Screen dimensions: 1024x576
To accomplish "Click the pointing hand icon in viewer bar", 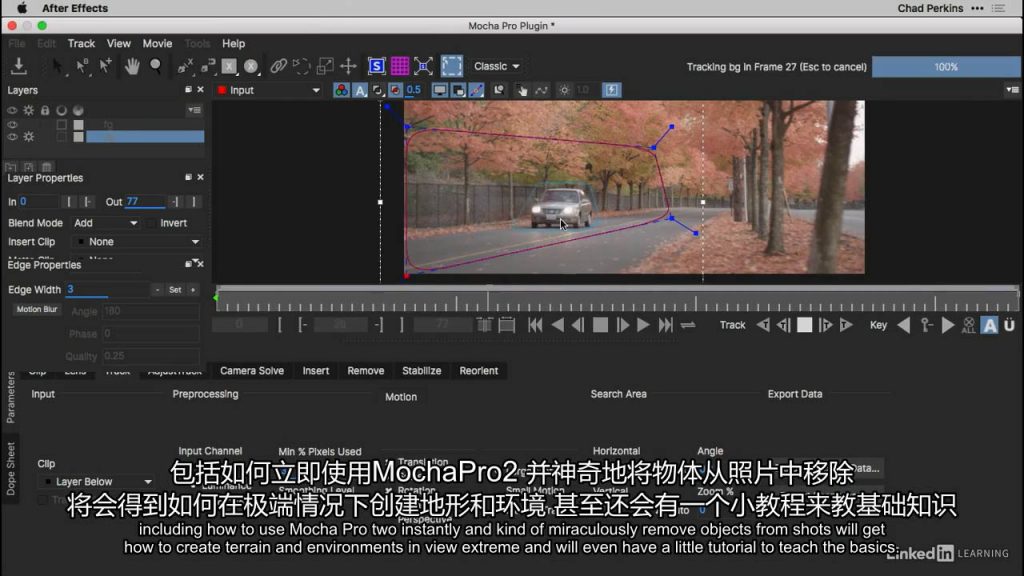I will coord(522,90).
